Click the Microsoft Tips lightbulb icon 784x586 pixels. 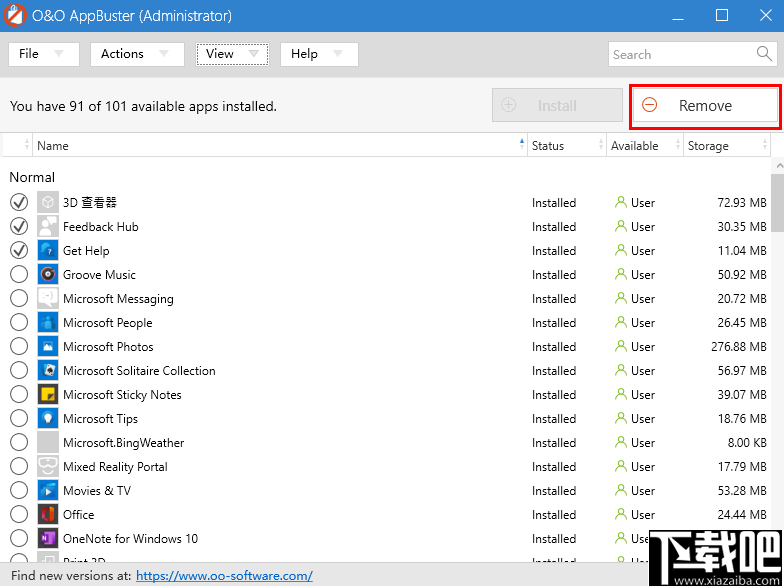click(48, 419)
